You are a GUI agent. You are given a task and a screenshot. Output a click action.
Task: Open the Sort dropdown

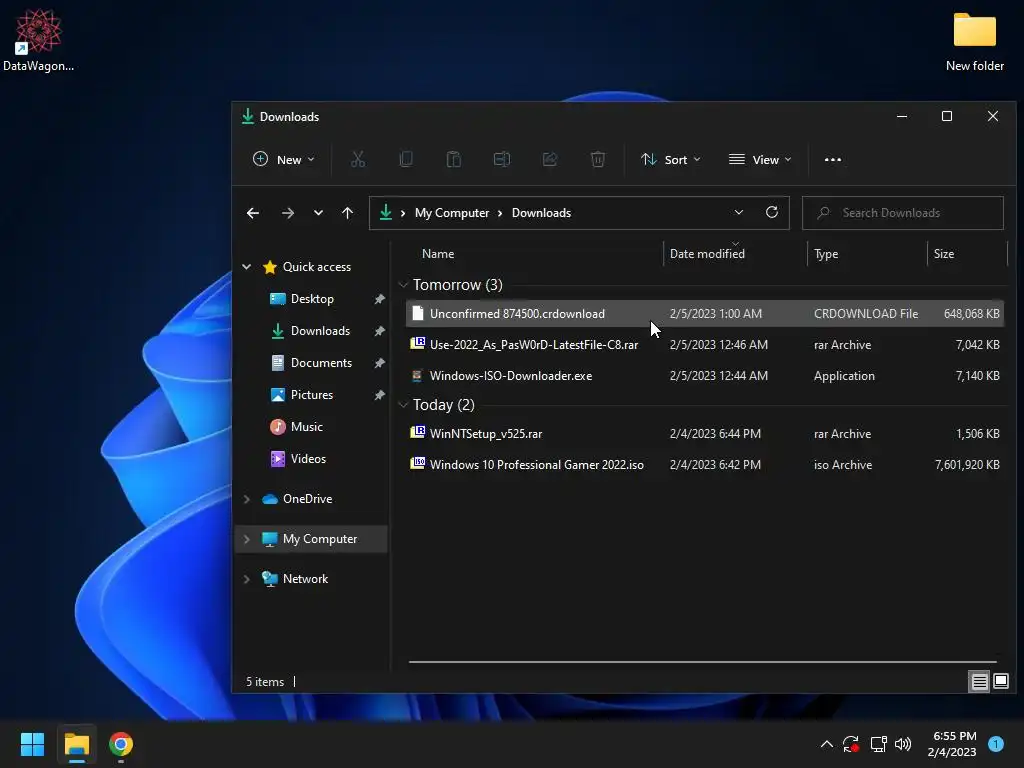[671, 159]
